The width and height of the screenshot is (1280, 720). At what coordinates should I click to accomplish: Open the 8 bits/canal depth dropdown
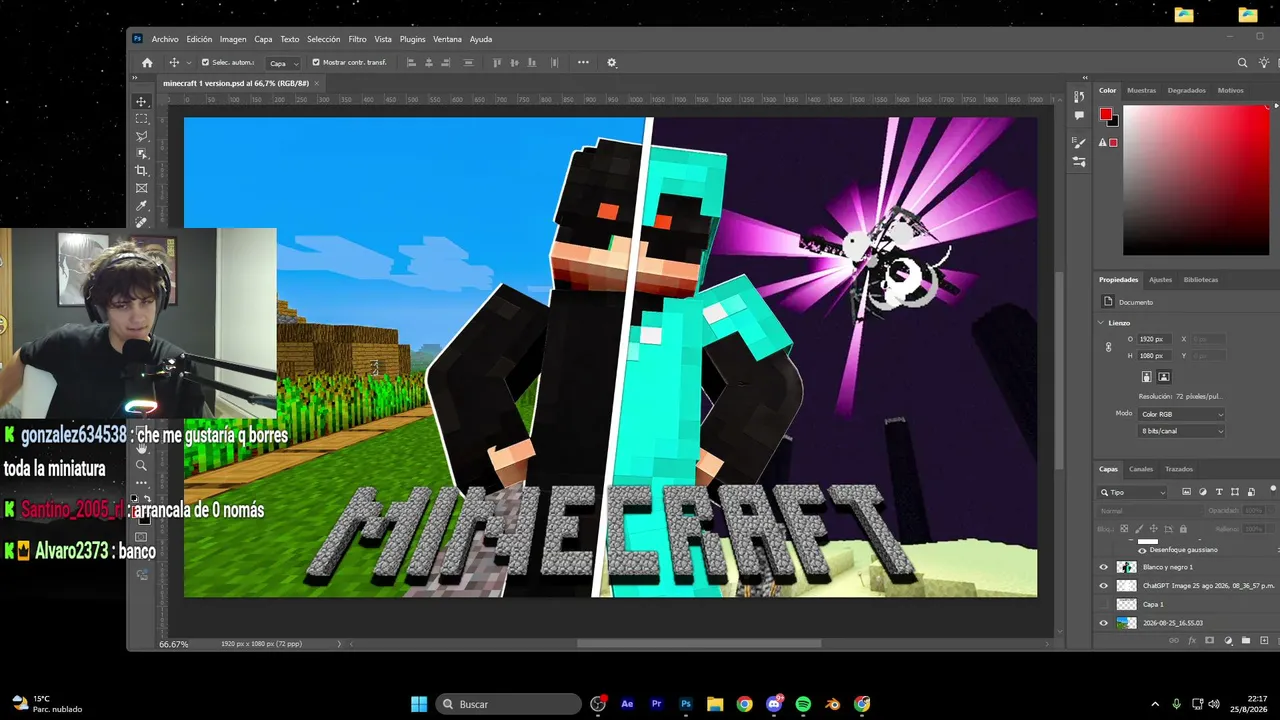[1182, 431]
